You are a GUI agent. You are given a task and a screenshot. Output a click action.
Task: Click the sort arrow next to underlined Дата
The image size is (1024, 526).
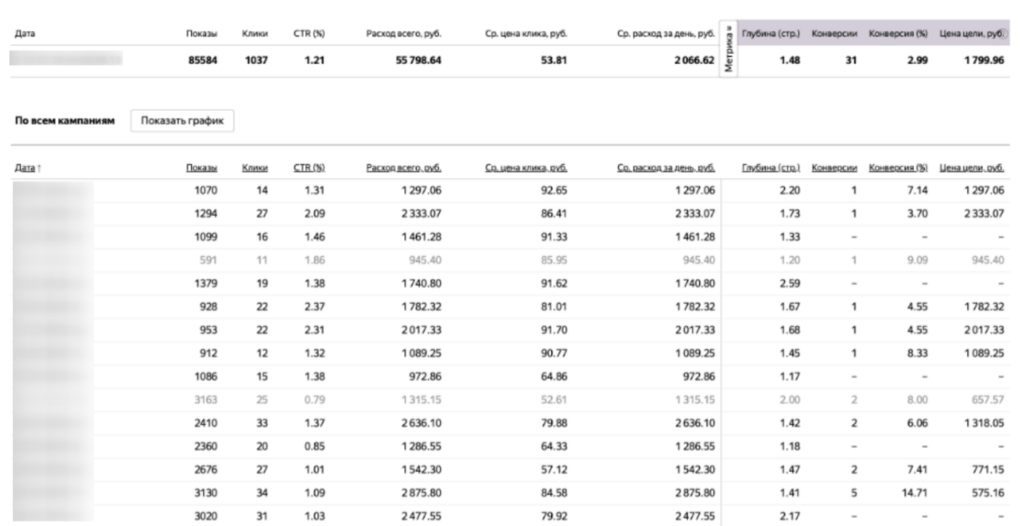[39, 168]
